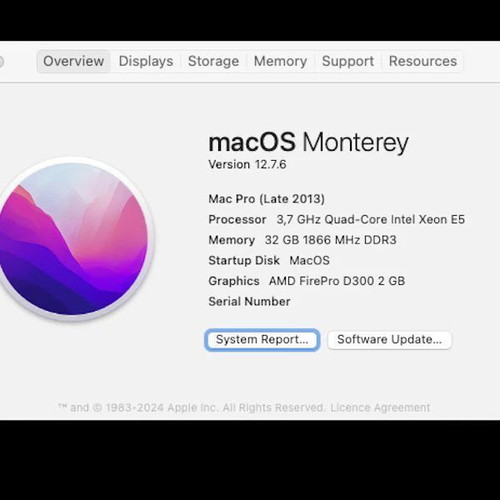Click graphics value AMD FirePro D300 2 GB
The height and width of the screenshot is (500, 500).
tap(337, 281)
